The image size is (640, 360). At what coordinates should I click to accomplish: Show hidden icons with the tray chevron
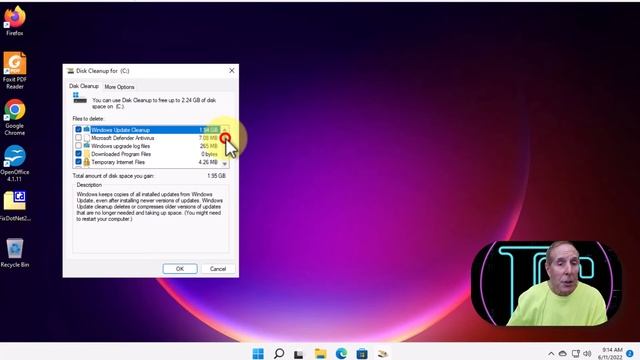tap(551, 353)
